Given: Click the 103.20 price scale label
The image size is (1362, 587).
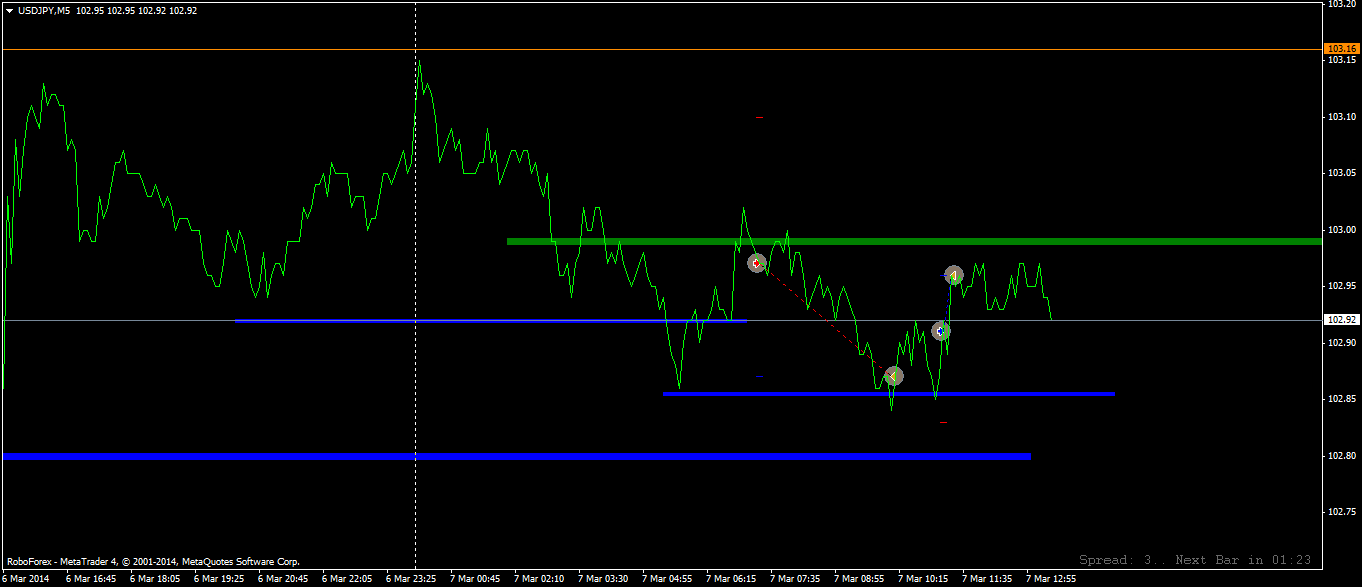Looking at the screenshot, I should (1340, 4).
